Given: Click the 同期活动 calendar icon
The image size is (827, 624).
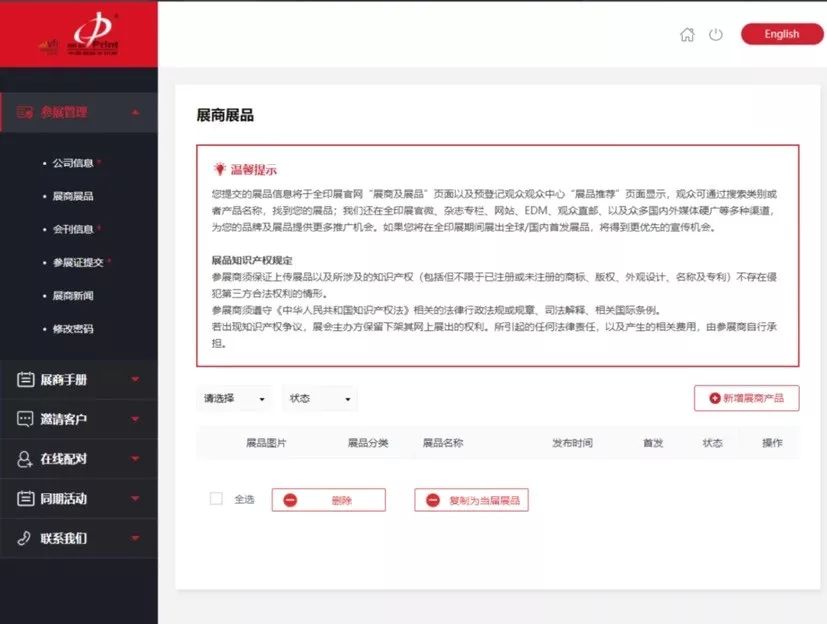Looking at the screenshot, I should coord(25,498).
